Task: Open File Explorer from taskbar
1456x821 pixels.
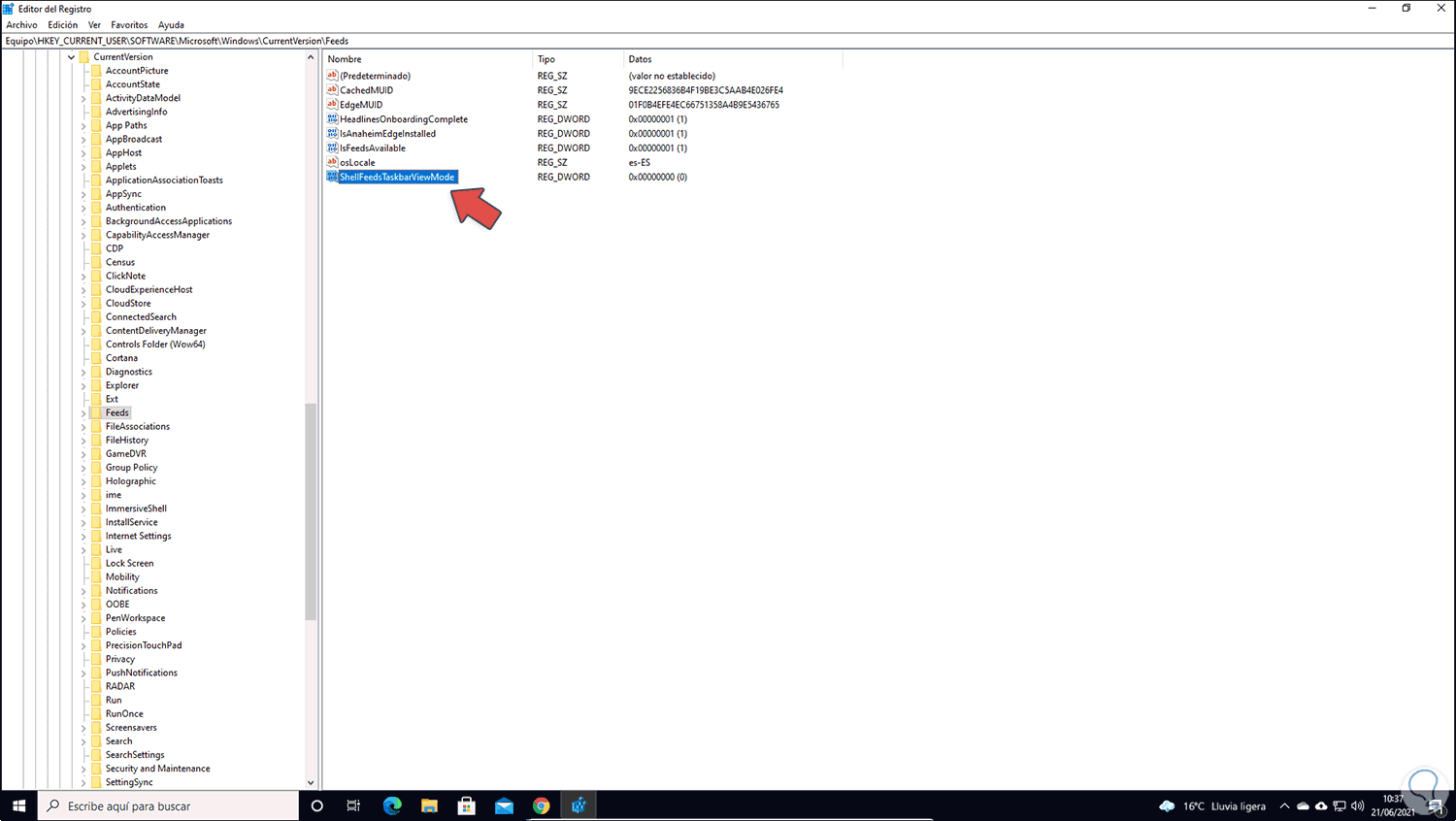Action: 429,805
